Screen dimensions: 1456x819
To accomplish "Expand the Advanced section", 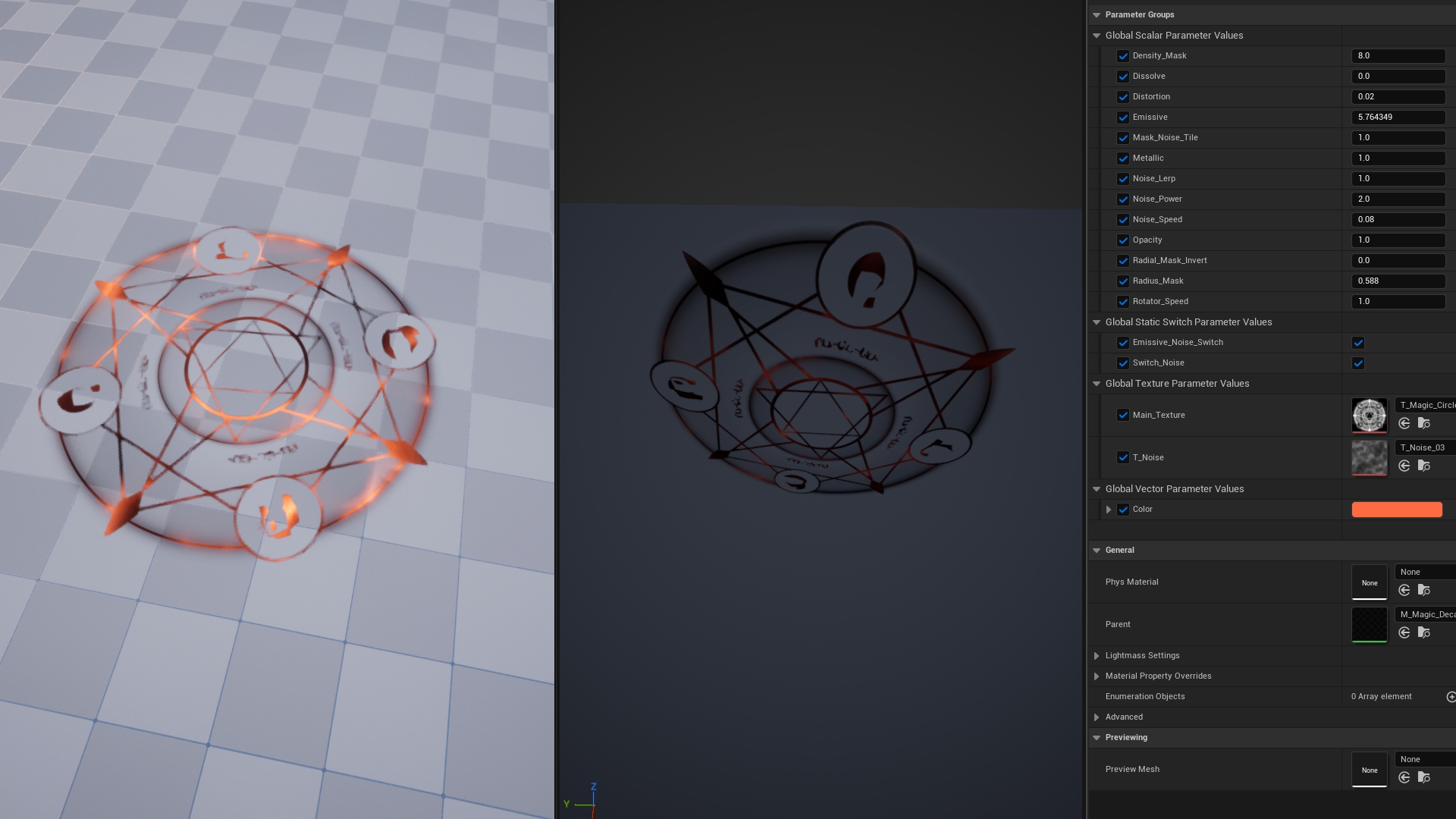I will [x=1097, y=717].
